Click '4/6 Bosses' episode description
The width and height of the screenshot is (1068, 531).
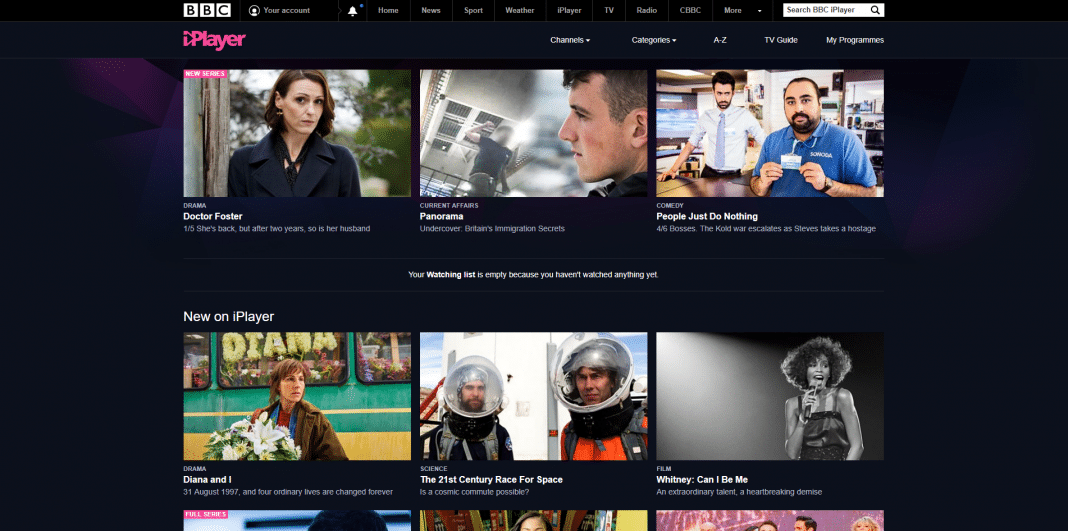click(766, 229)
